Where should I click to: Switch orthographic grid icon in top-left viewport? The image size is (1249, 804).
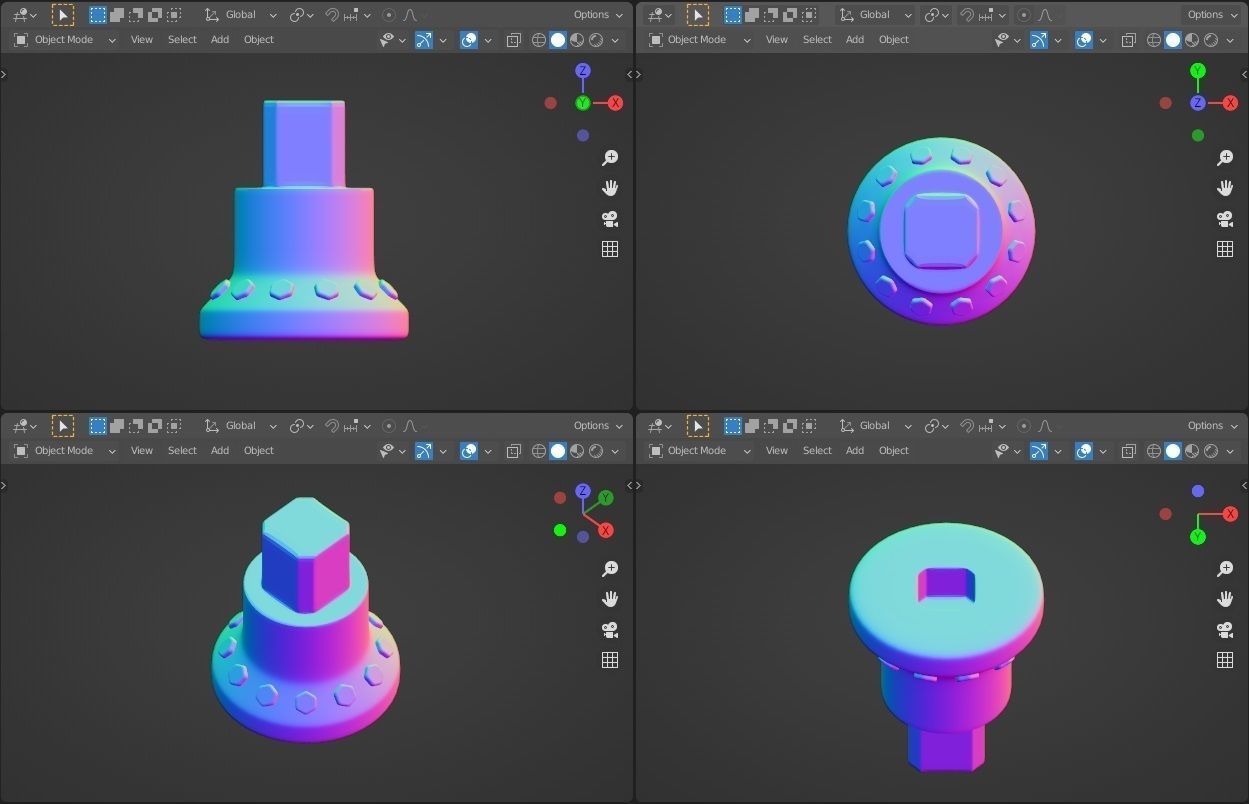(x=610, y=249)
